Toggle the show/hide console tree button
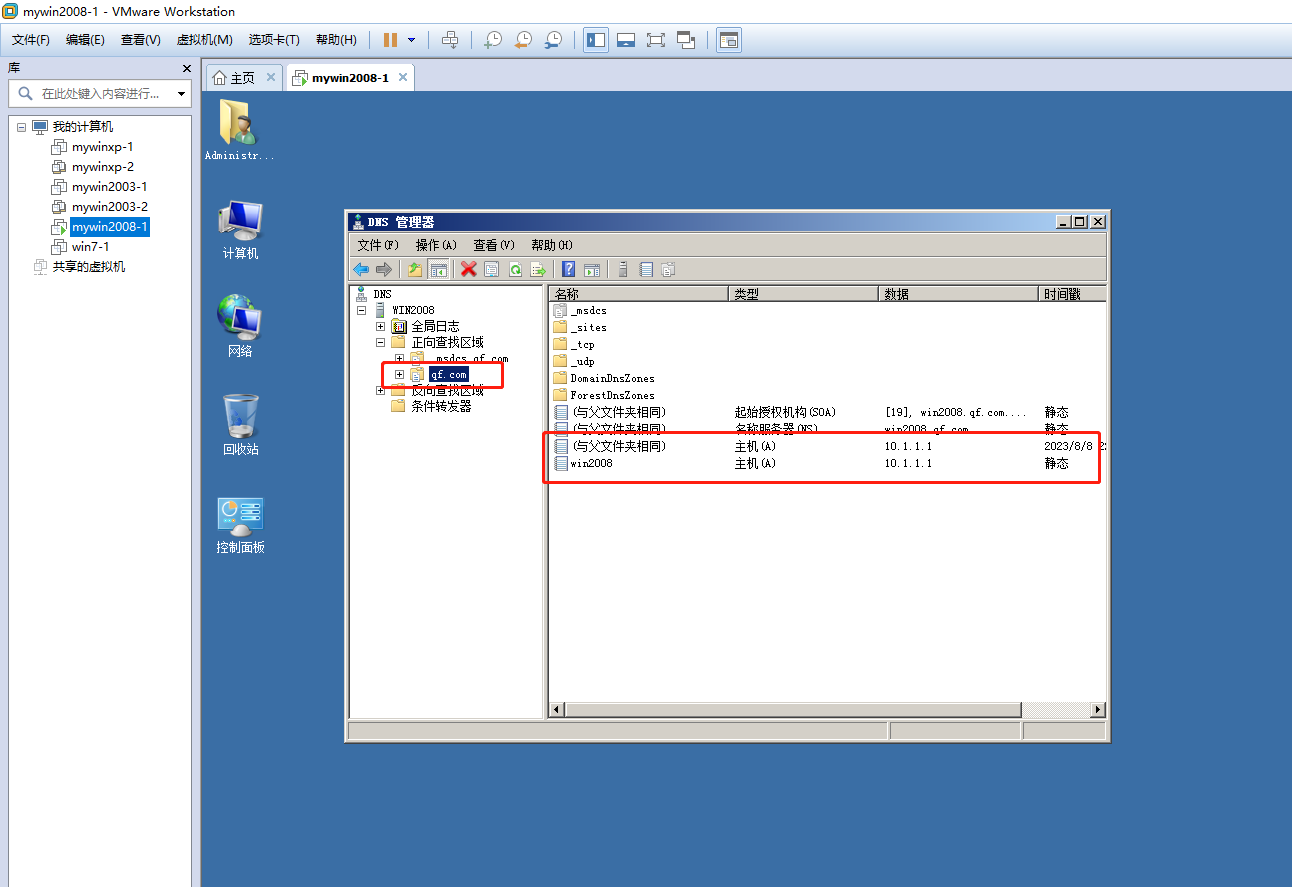 (x=438, y=269)
